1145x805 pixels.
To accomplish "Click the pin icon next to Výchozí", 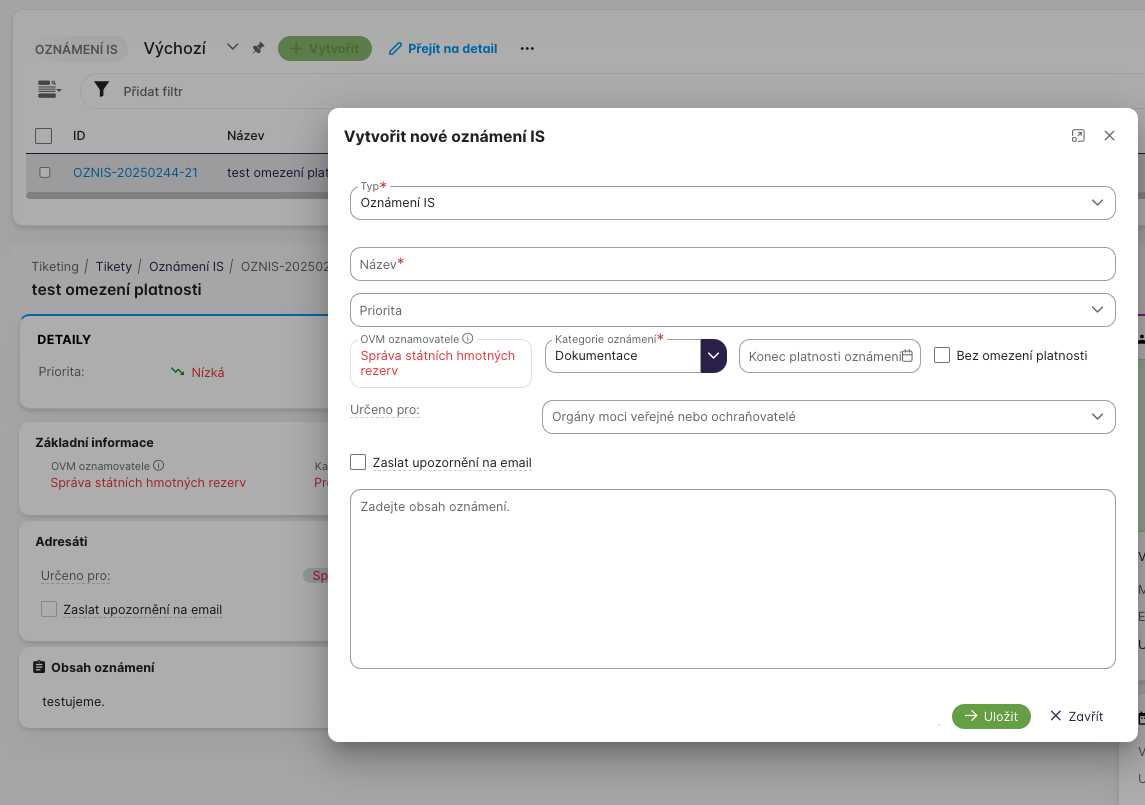I will tap(258, 48).
